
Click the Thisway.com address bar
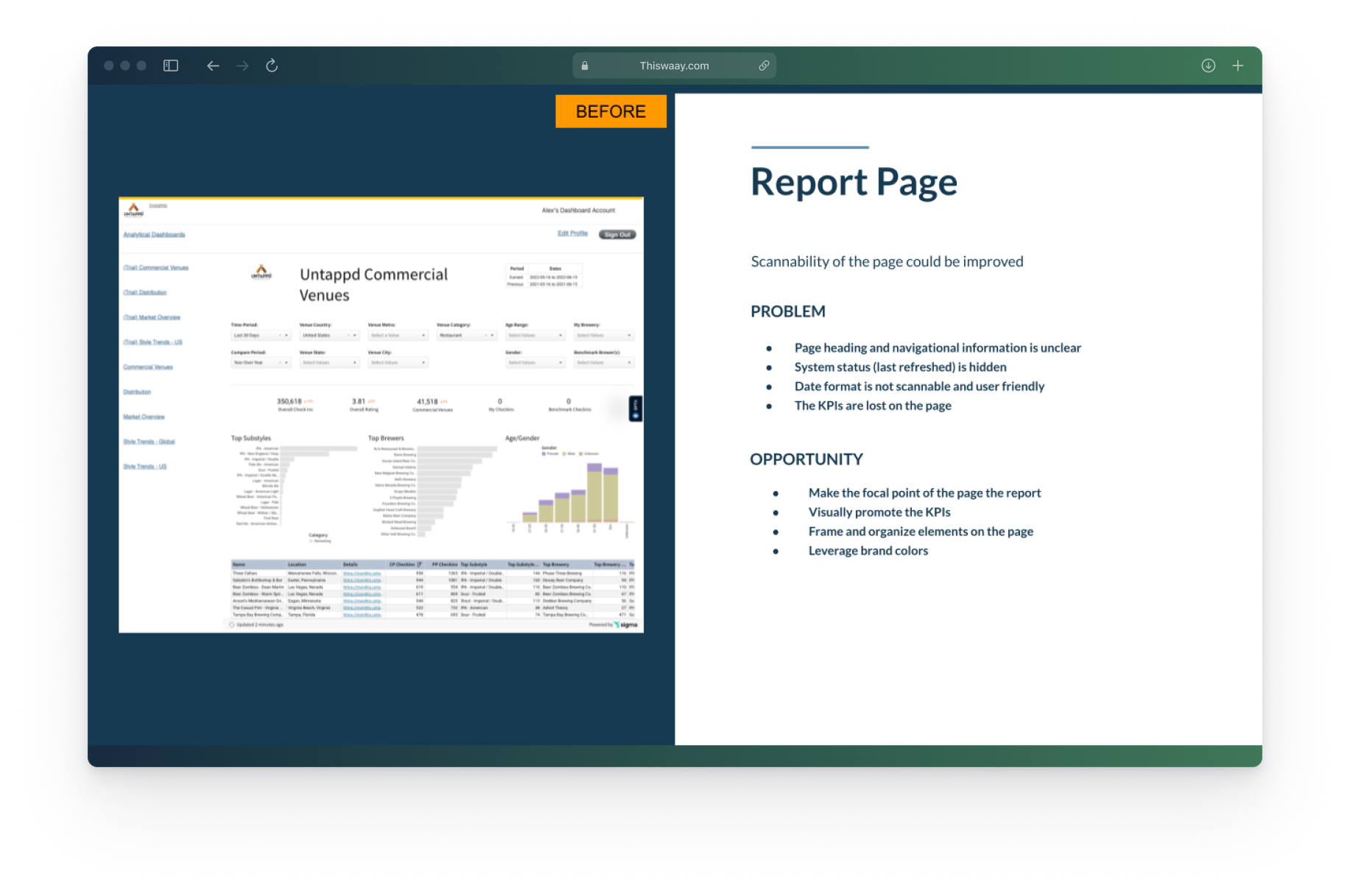coord(673,66)
